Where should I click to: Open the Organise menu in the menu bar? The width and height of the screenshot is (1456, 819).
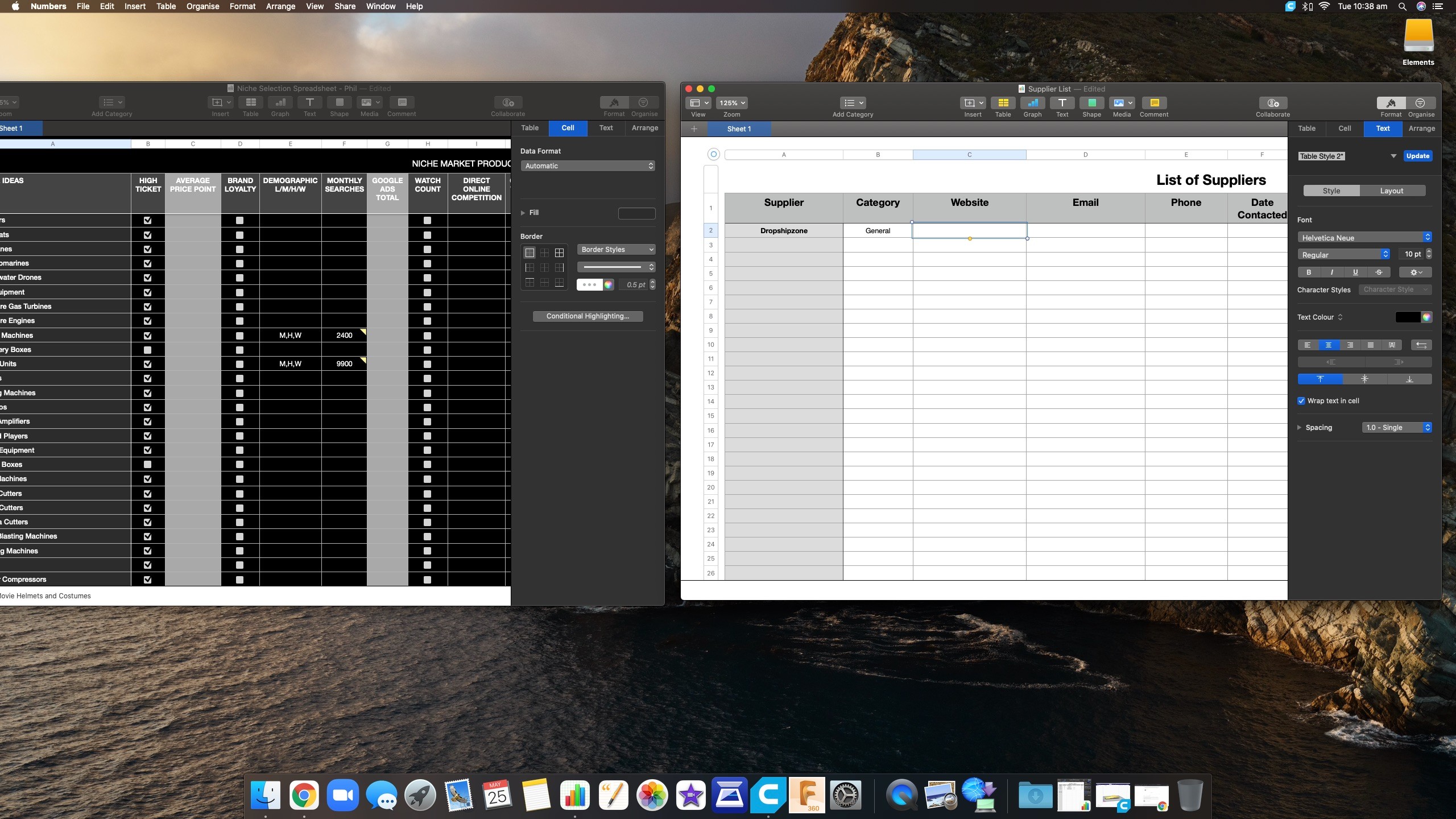[202, 6]
